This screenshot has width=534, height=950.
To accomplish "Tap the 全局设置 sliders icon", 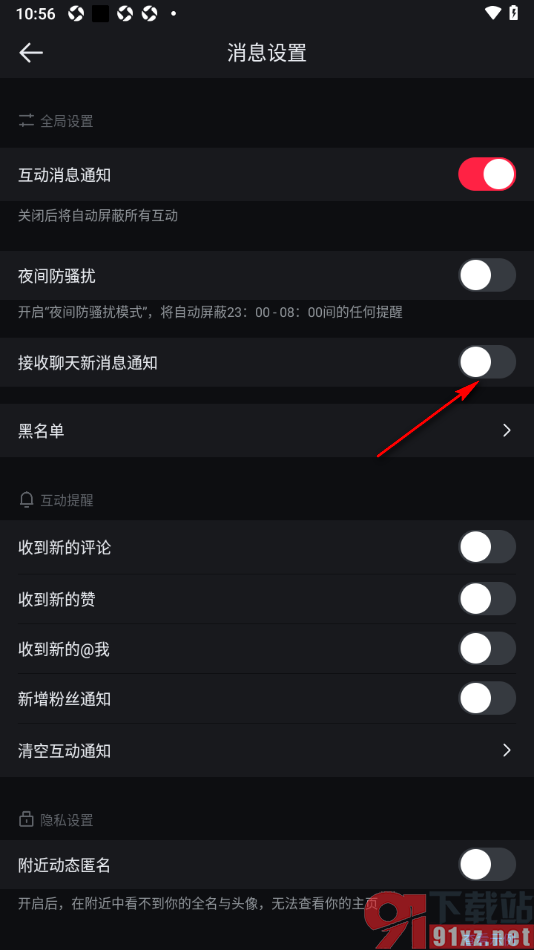I will pos(26,121).
